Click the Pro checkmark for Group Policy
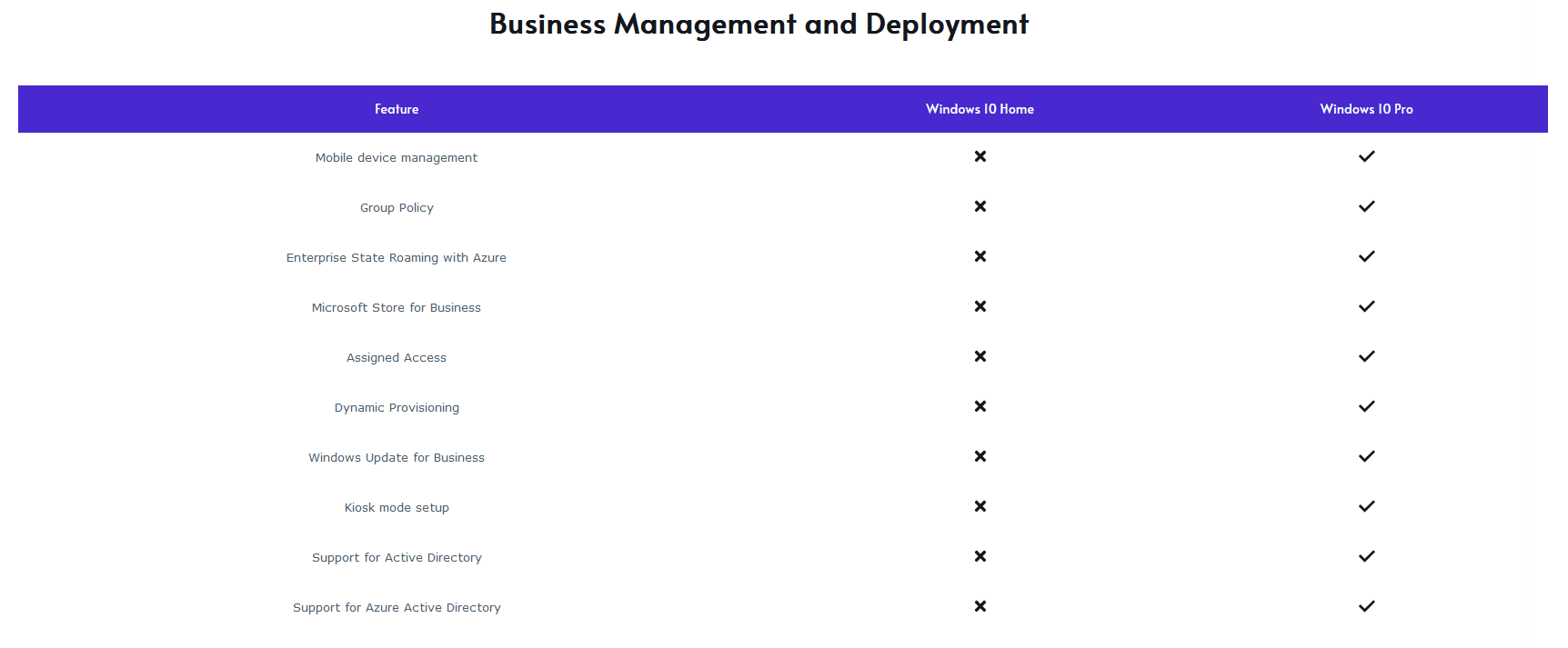Screen dimensions: 1568x648 [1366, 206]
